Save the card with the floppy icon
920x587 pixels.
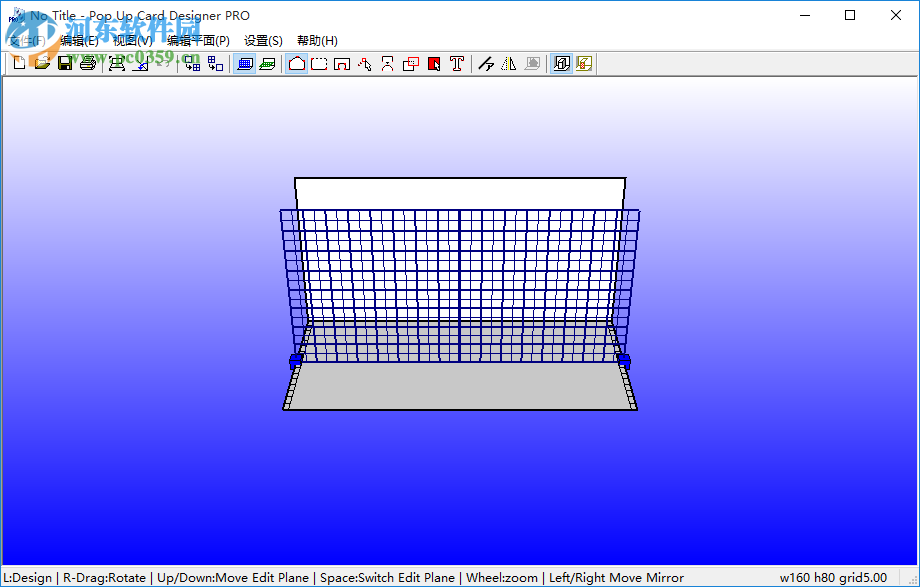click(65, 63)
